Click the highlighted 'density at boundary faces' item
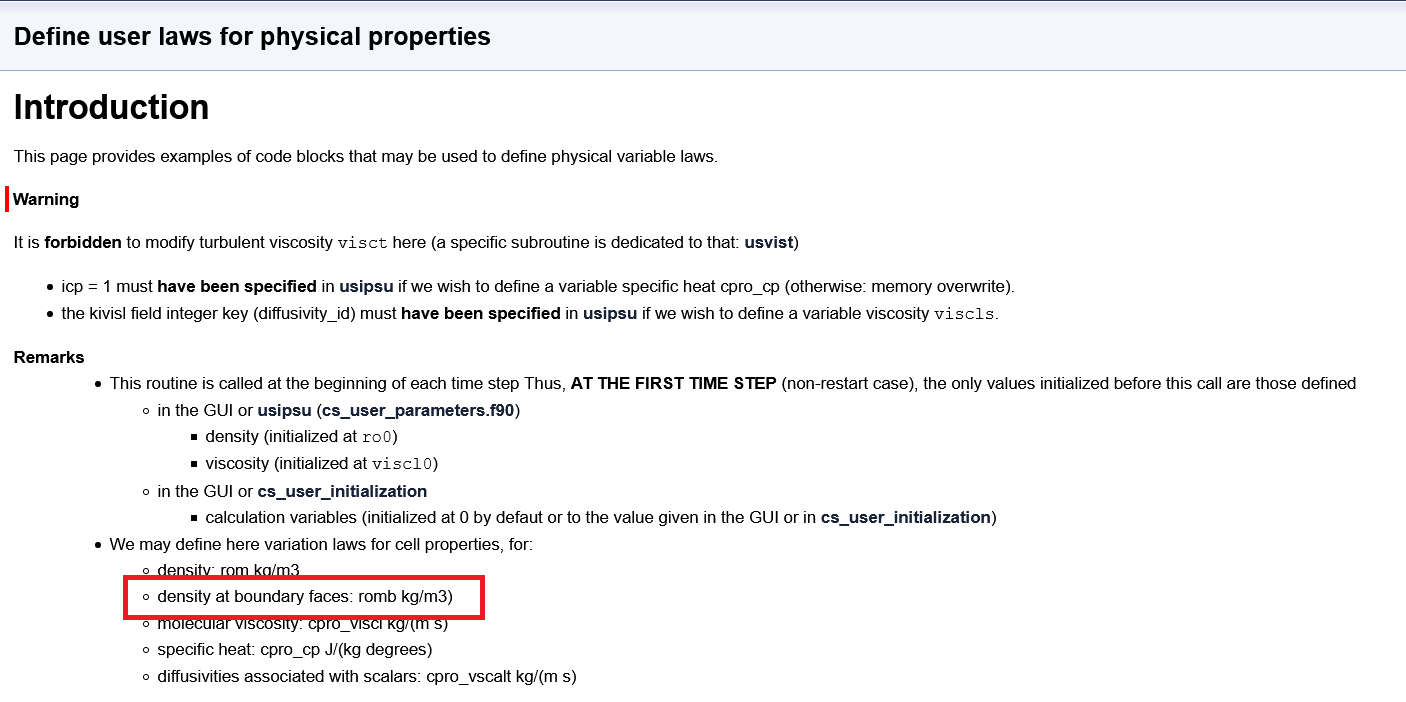The image size is (1406, 702). pos(305,597)
